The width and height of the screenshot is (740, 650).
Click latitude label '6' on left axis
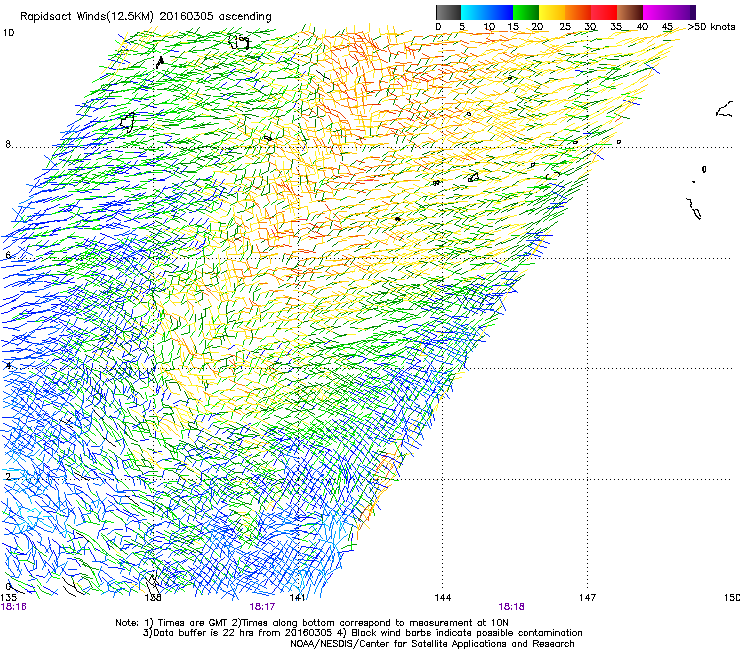tap(8, 255)
